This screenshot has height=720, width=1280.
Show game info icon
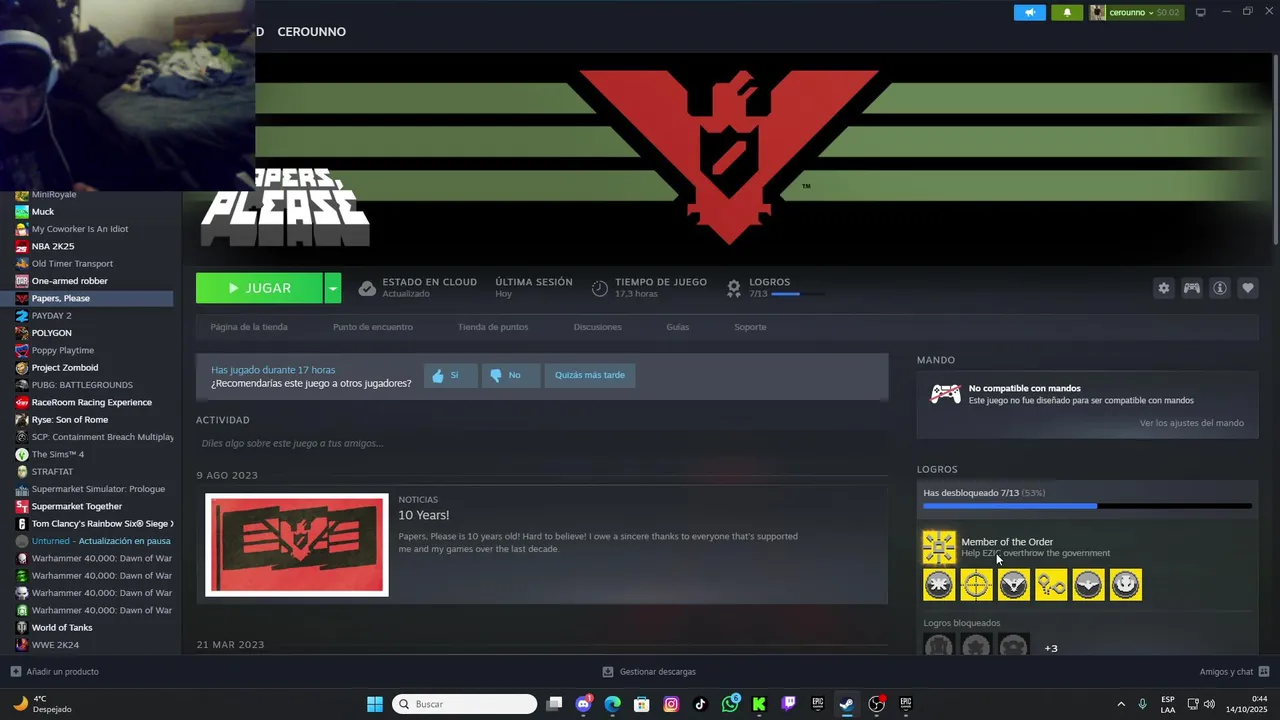pyautogui.click(x=1219, y=288)
